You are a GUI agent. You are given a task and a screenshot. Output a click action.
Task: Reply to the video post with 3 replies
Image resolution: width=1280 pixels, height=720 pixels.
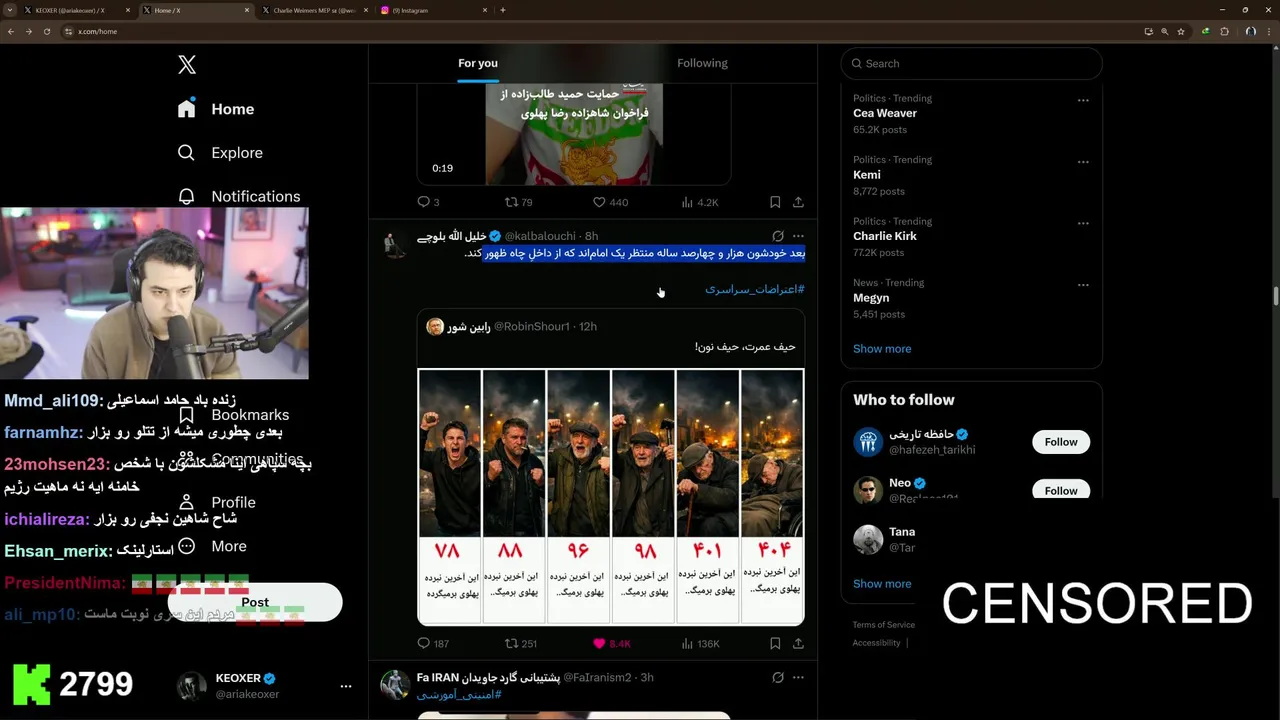click(428, 202)
